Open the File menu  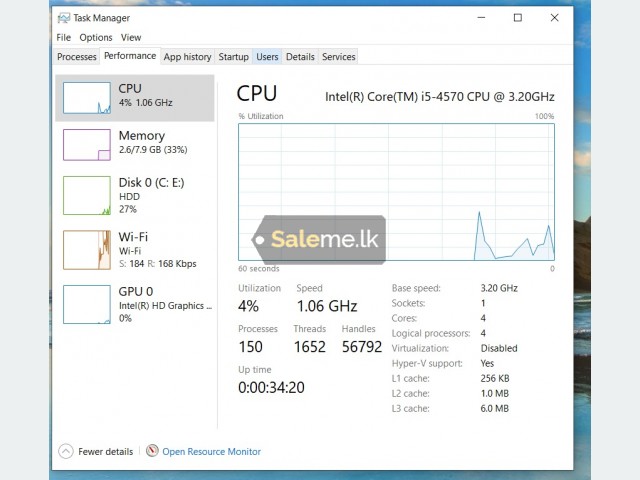[x=63, y=38]
